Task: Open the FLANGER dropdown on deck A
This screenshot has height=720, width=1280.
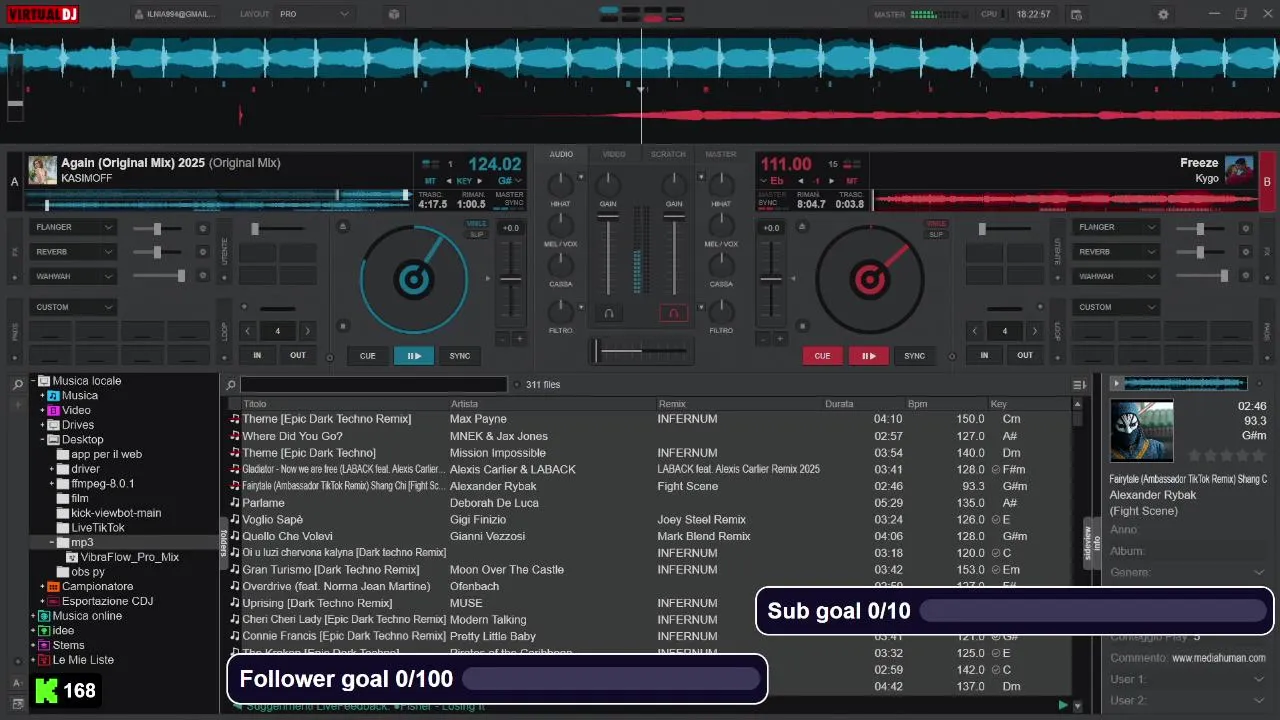Action: pyautogui.click(x=73, y=227)
